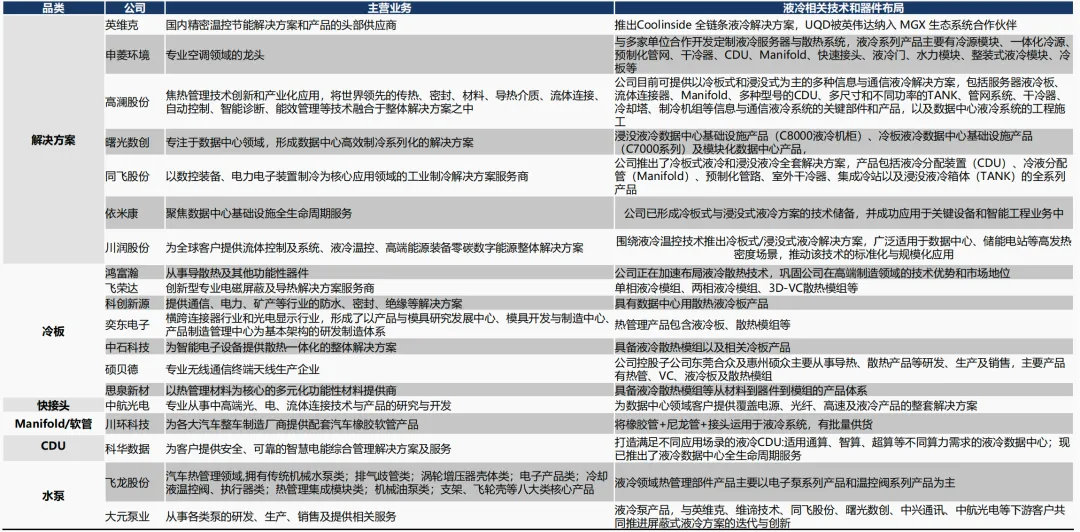
Task: Click the cell starting 专注于数据中心领域
Action: coord(388,142)
